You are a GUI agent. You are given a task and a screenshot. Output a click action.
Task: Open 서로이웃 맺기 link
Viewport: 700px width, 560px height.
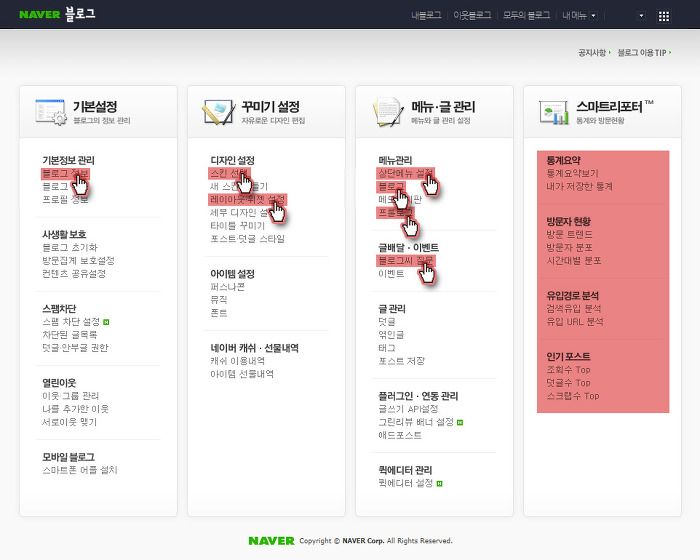coord(69,422)
